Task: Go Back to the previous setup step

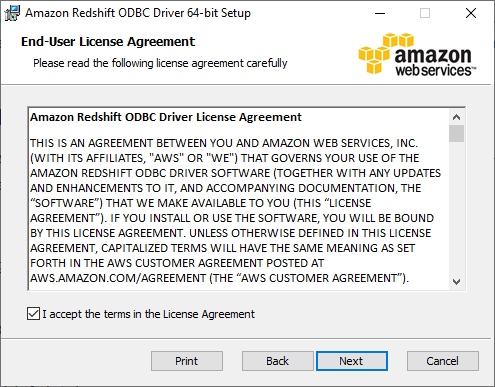Action: point(277,361)
